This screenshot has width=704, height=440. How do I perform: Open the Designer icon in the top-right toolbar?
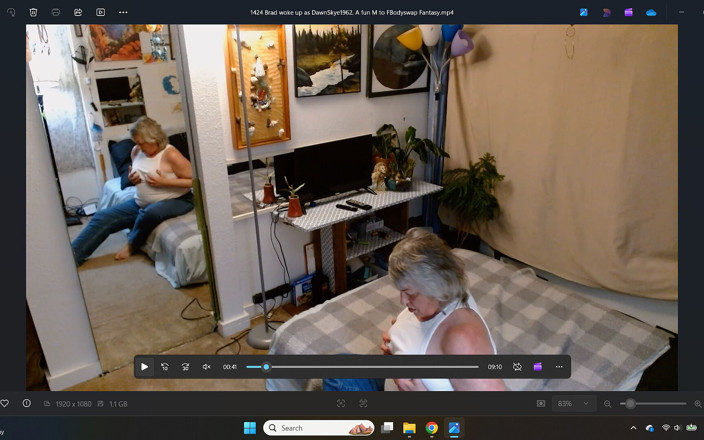[607, 13]
